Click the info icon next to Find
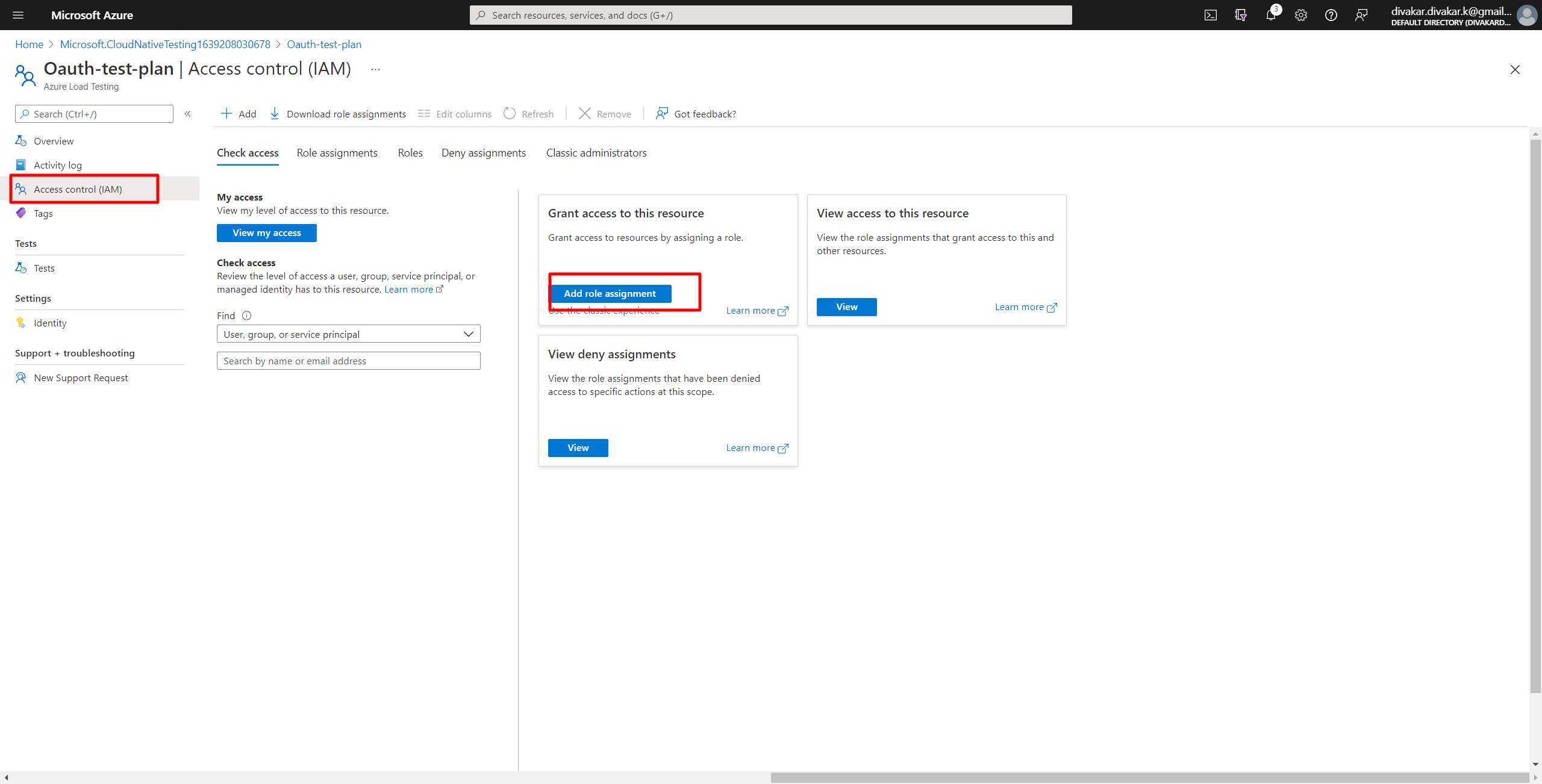 (x=246, y=316)
